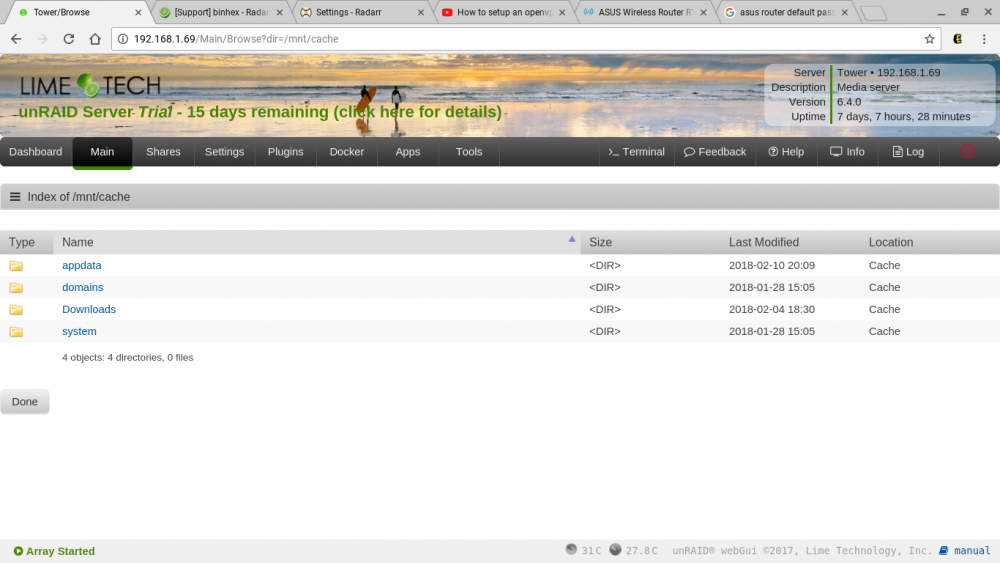The height and width of the screenshot is (563, 1000).
Task: Open the appdata folder icon
Action: point(16,265)
